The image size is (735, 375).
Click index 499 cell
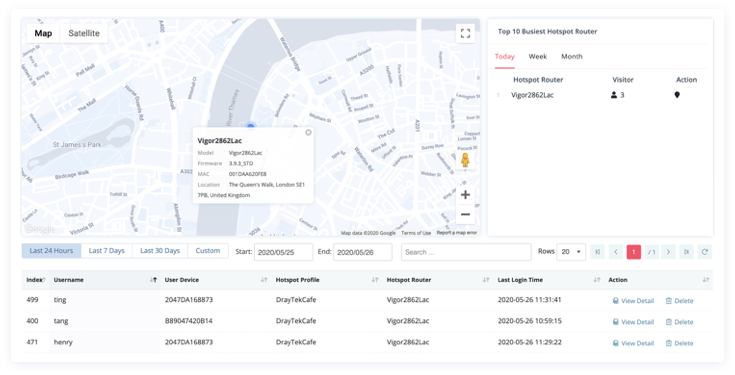pyautogui.click(x=32, y=300)
